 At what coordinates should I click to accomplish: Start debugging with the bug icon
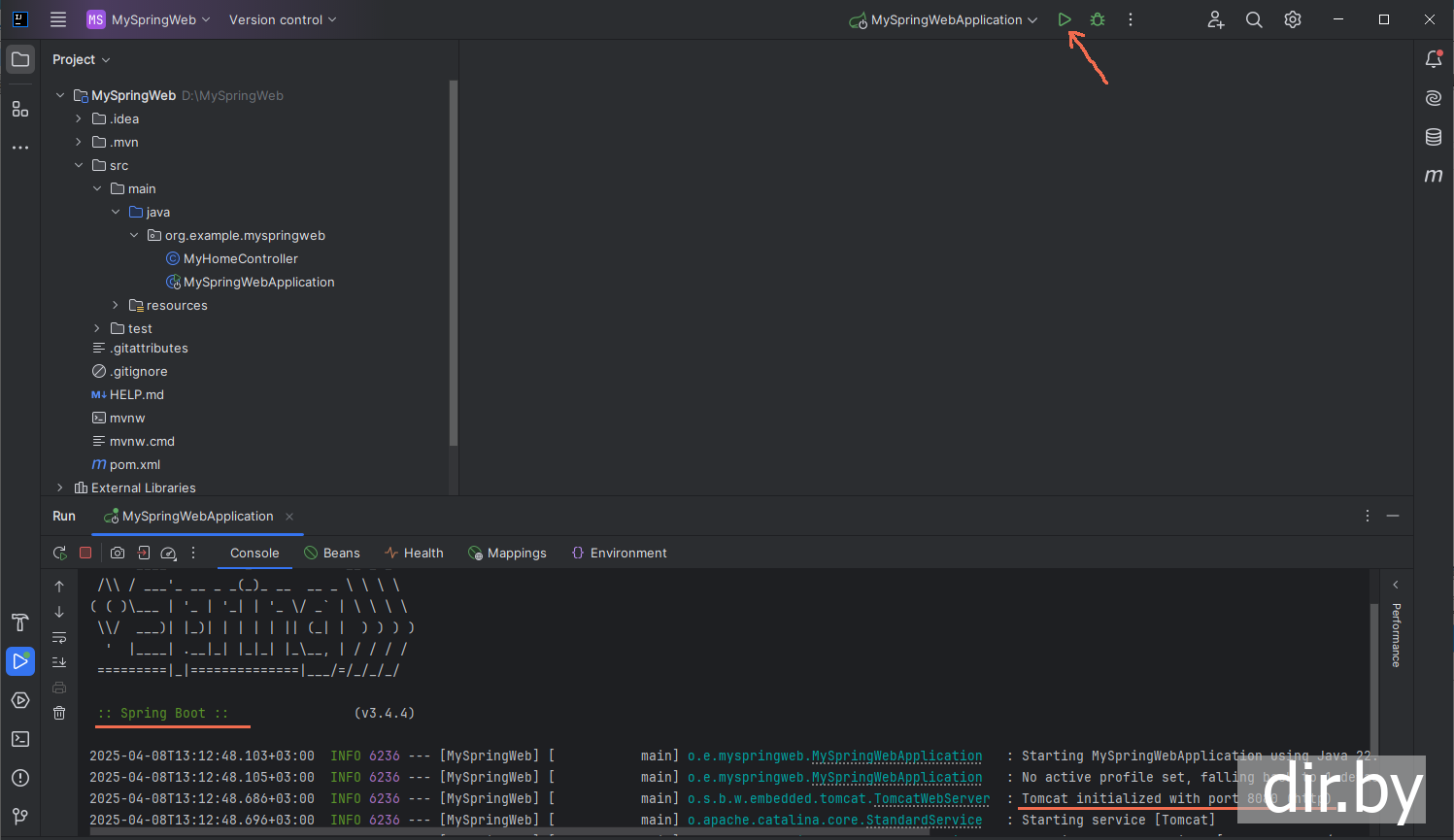(1098, 19)
